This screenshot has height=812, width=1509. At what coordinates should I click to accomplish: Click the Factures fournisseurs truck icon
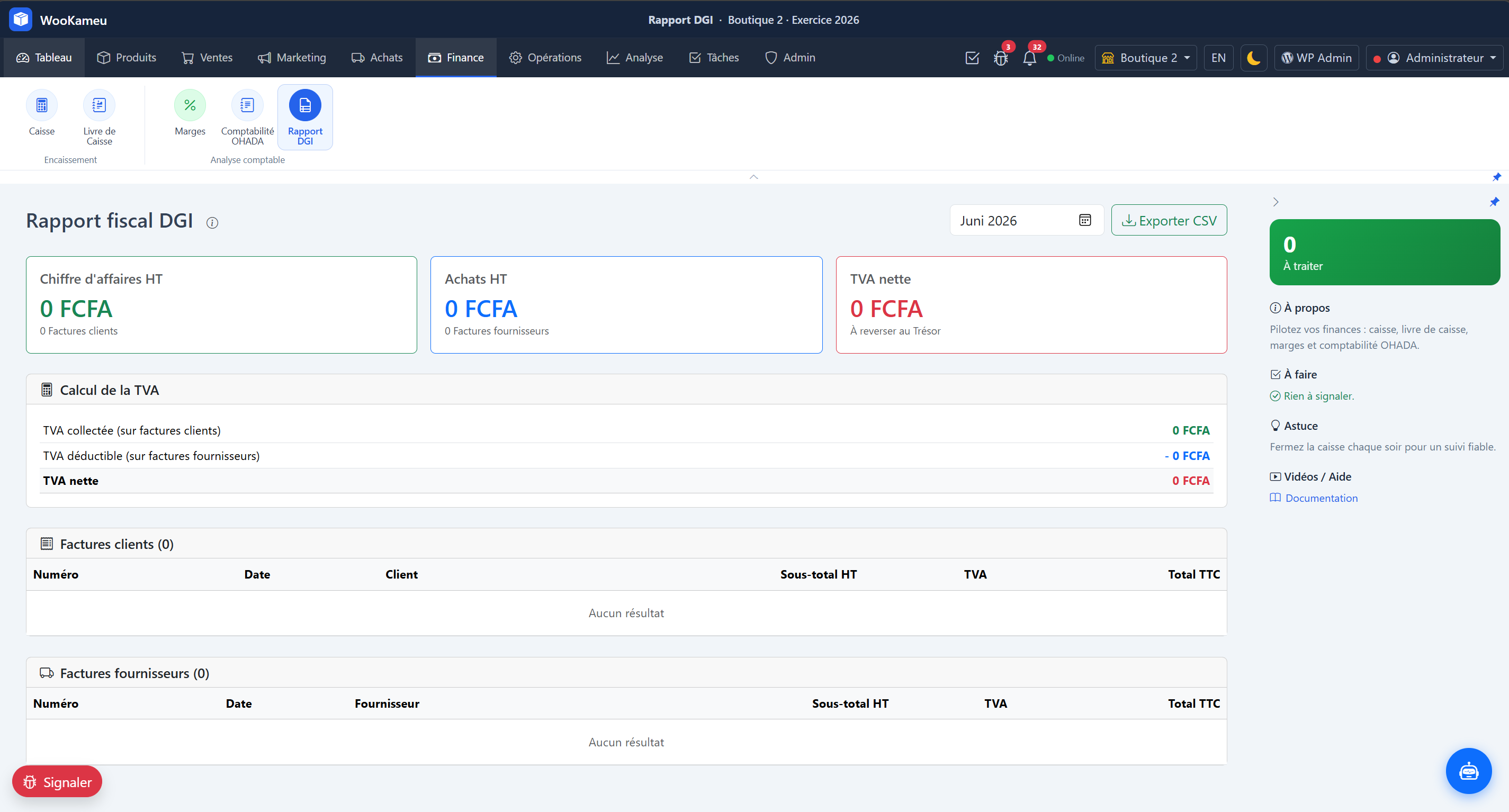click(47, 673)
